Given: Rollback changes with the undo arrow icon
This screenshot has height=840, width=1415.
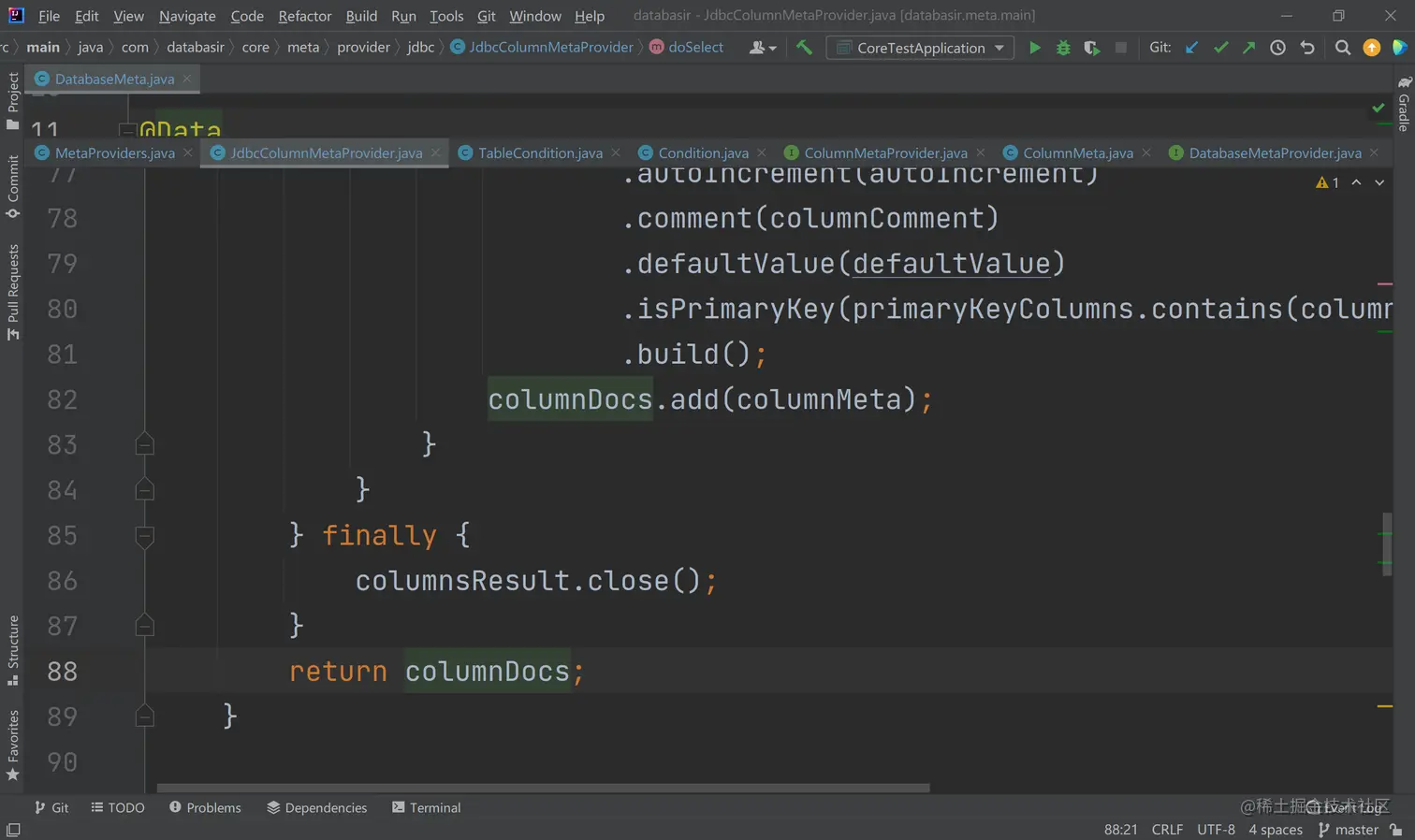Looking at the screenshot, I should 1307,48.
